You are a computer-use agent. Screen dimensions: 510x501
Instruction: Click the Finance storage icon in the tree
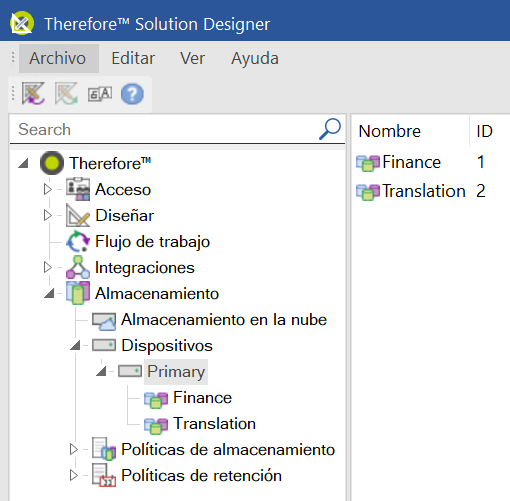point(156,399)
